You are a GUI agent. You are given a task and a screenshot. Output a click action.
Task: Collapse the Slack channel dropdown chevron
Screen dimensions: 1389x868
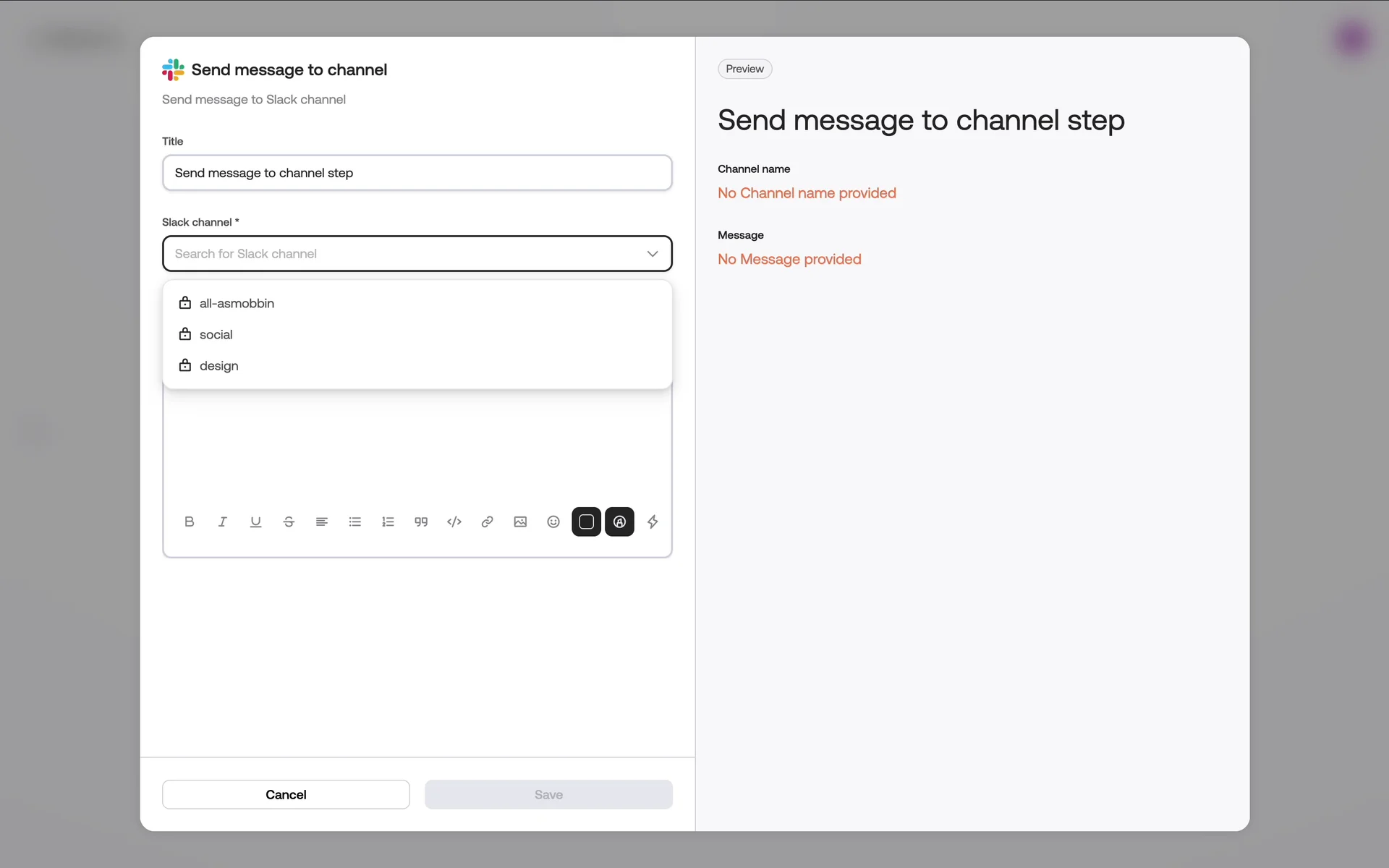[x=653, y=254]
